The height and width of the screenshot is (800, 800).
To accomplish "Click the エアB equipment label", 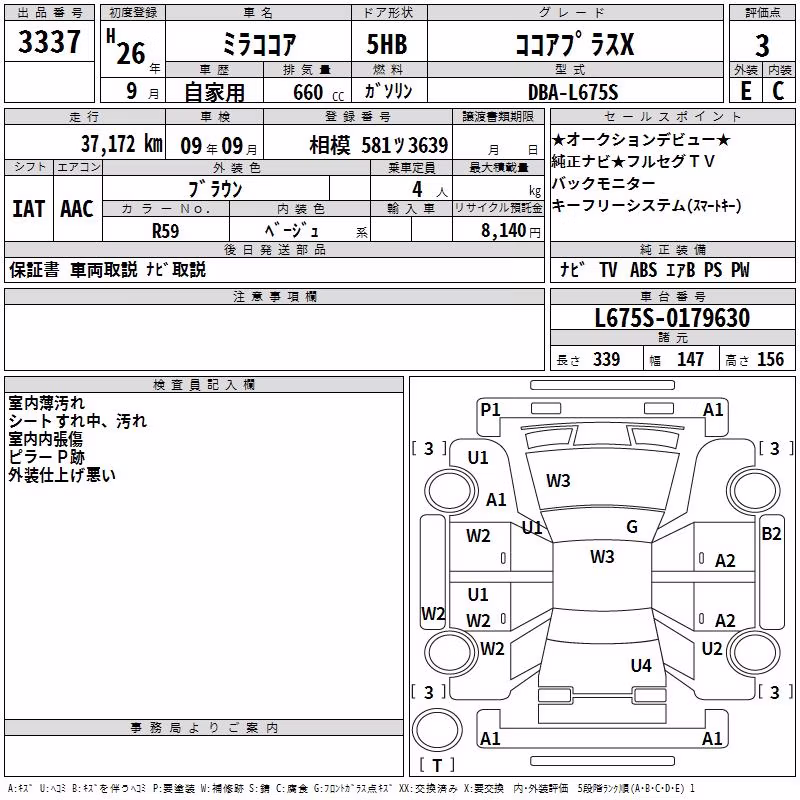I will 681,270.
